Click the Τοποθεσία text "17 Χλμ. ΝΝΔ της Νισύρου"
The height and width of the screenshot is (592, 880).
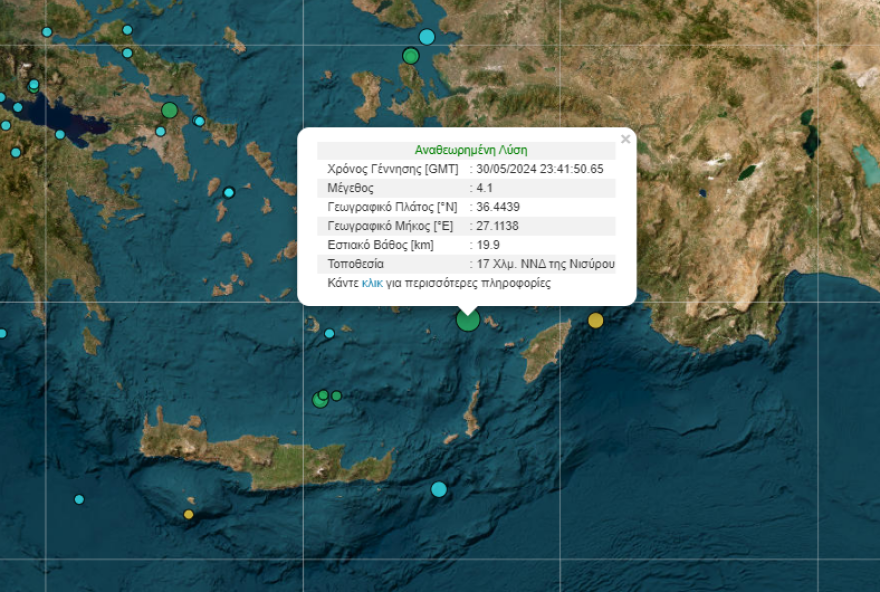tap(546, 264)
